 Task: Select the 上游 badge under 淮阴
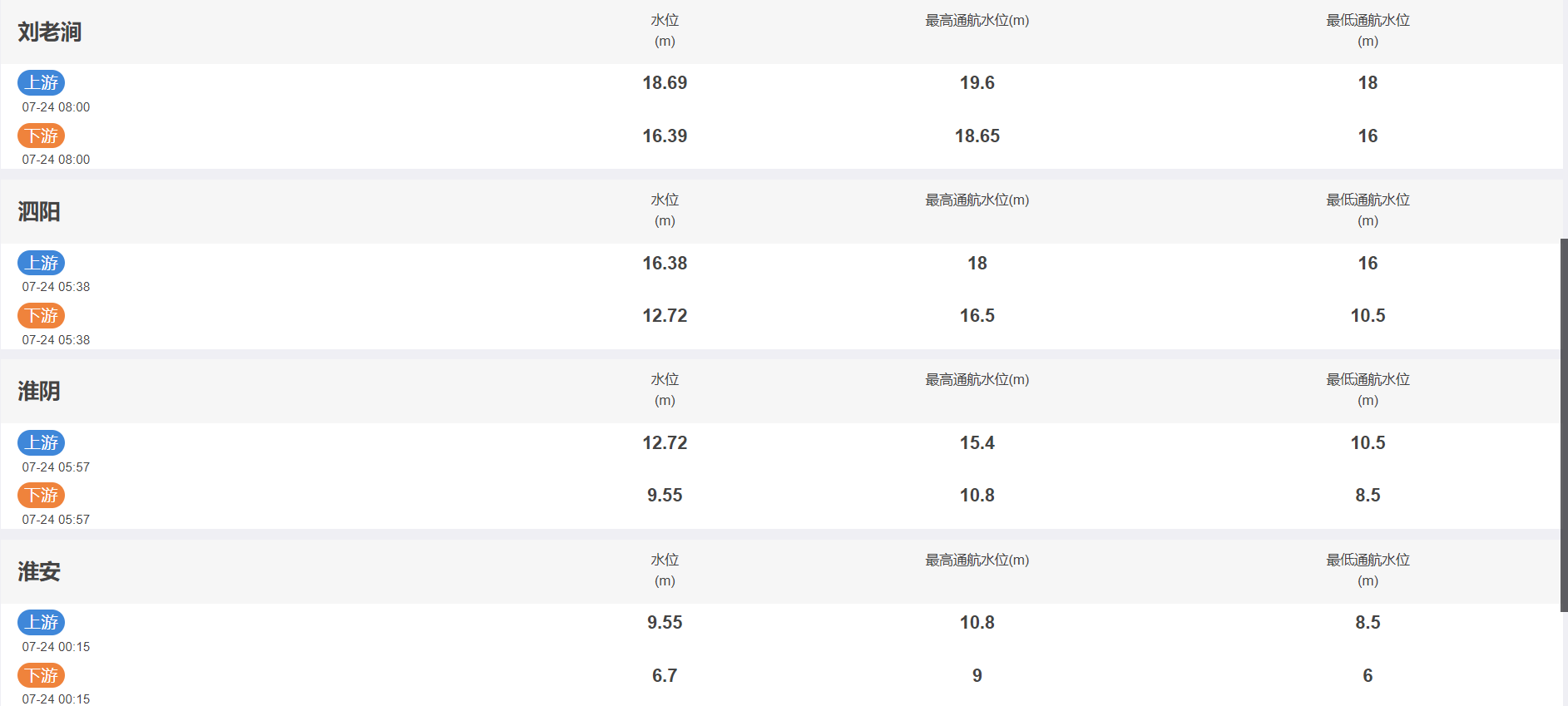tap(41, 442)
